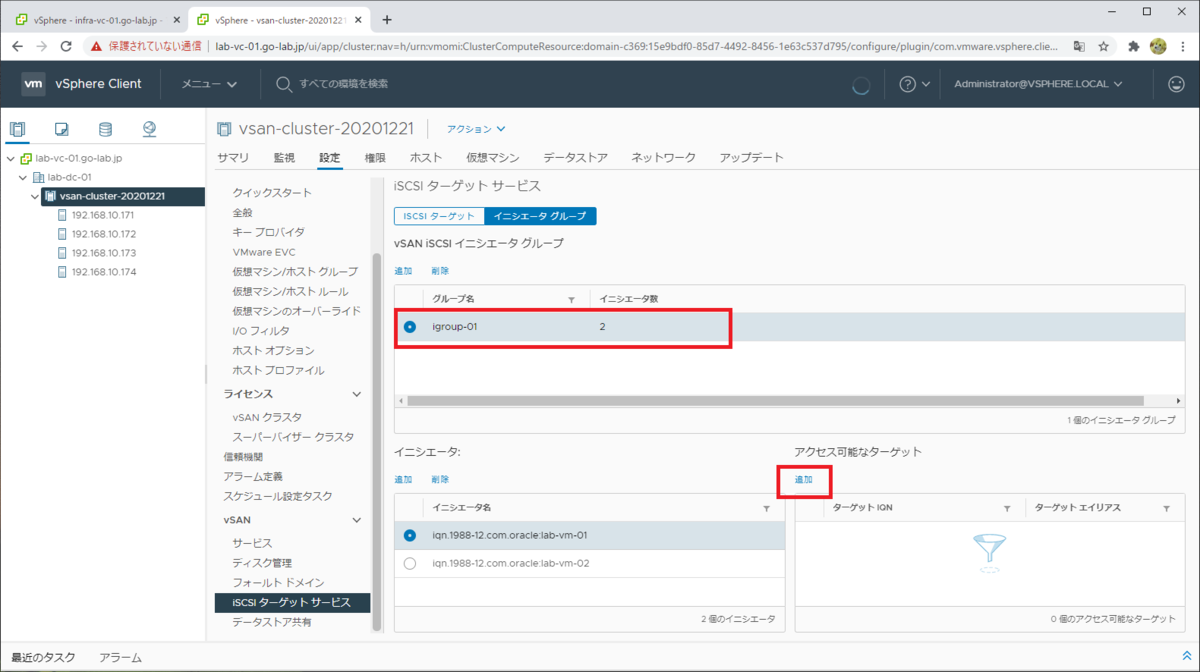Screen dimensions: 1200x672
Task: Open VMware EVC settings
Action: tap(264, 252)
